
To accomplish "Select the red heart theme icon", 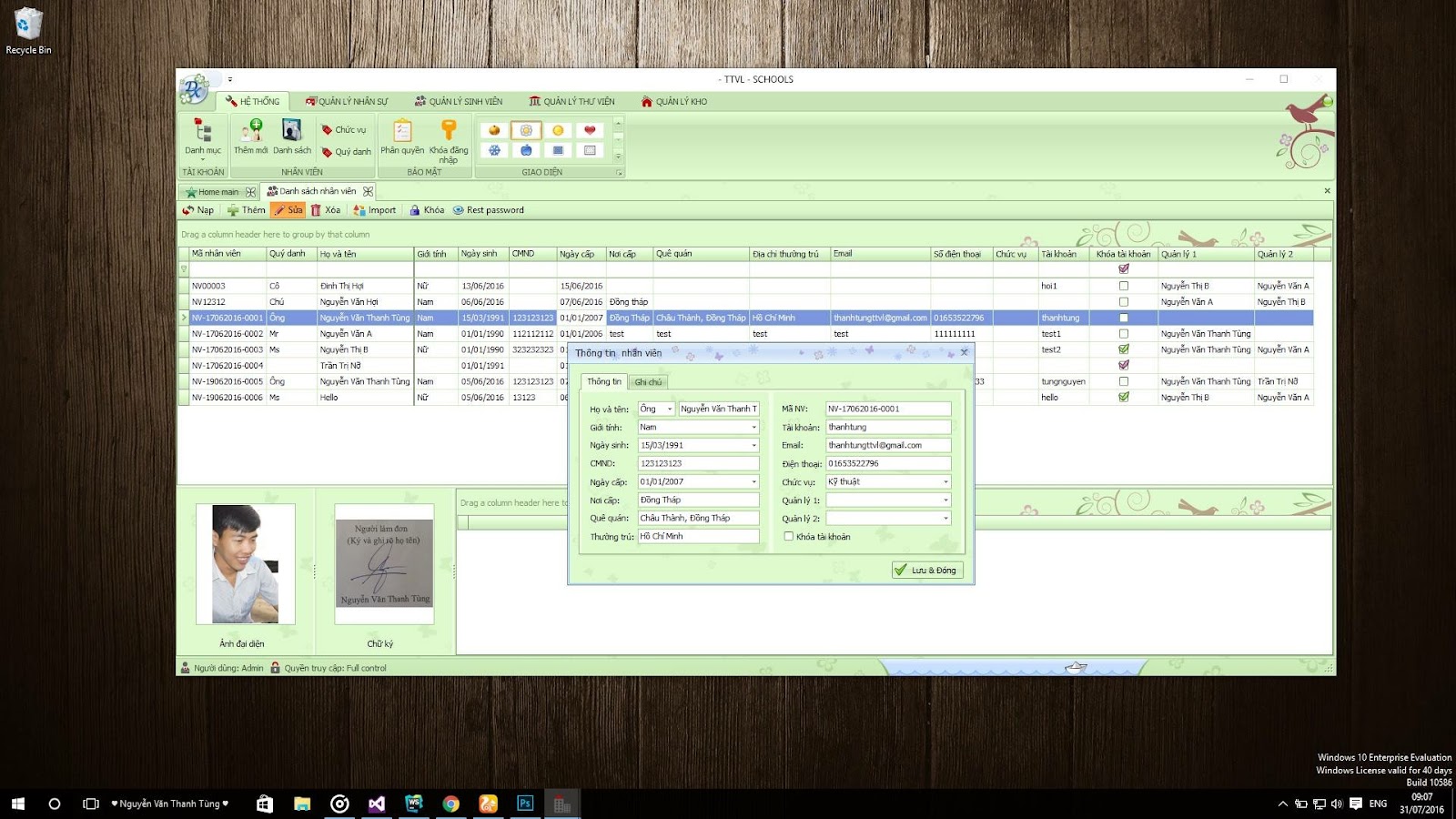I will point(590,130).
